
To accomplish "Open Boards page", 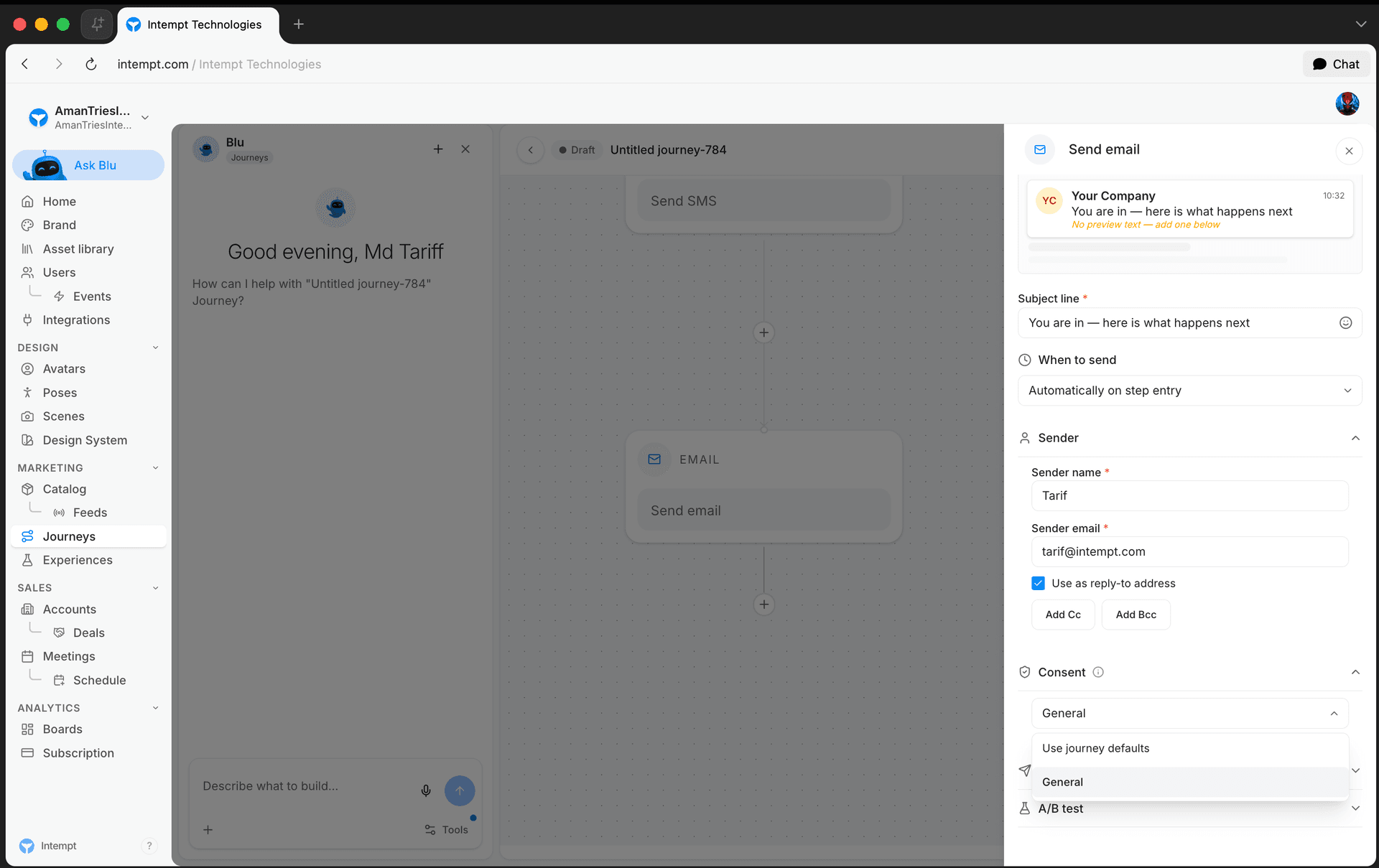I will 62,729.
